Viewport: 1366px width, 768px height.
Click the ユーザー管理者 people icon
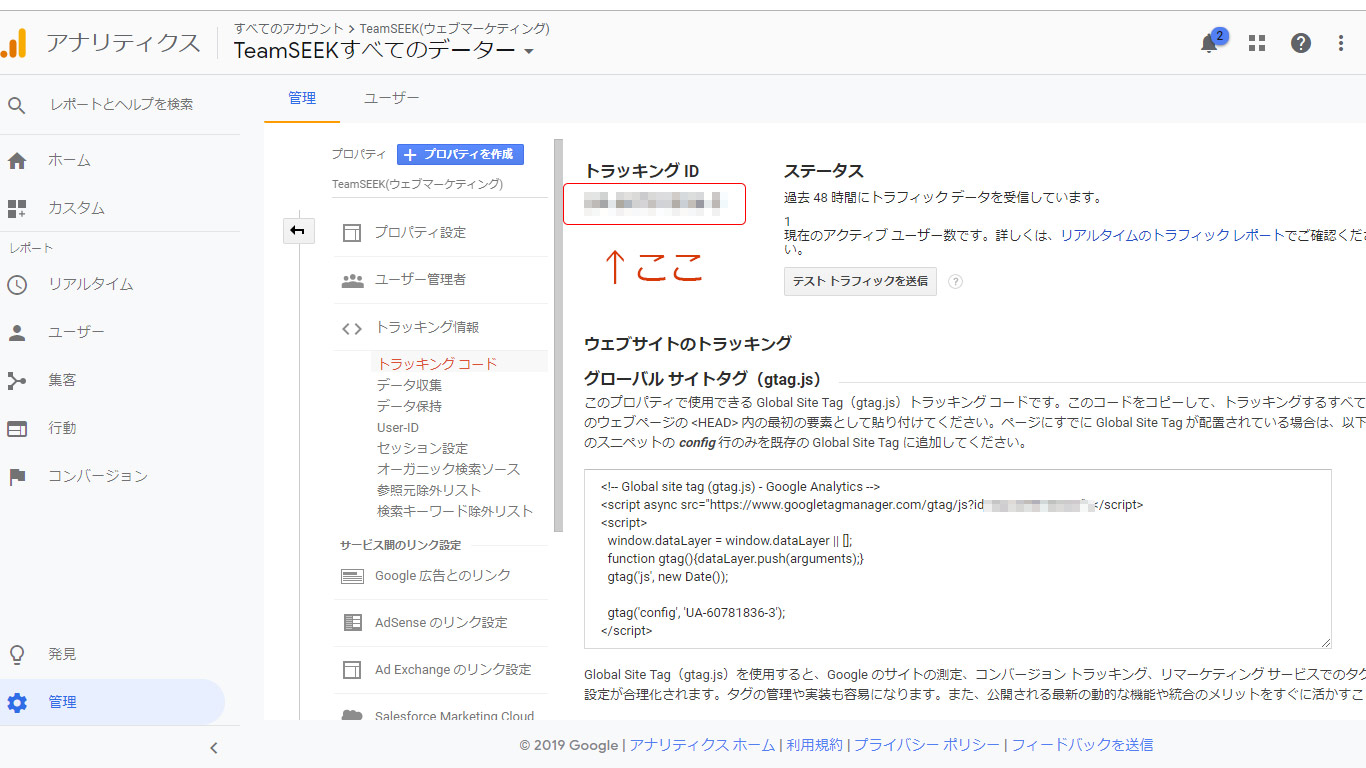(352, 280)
